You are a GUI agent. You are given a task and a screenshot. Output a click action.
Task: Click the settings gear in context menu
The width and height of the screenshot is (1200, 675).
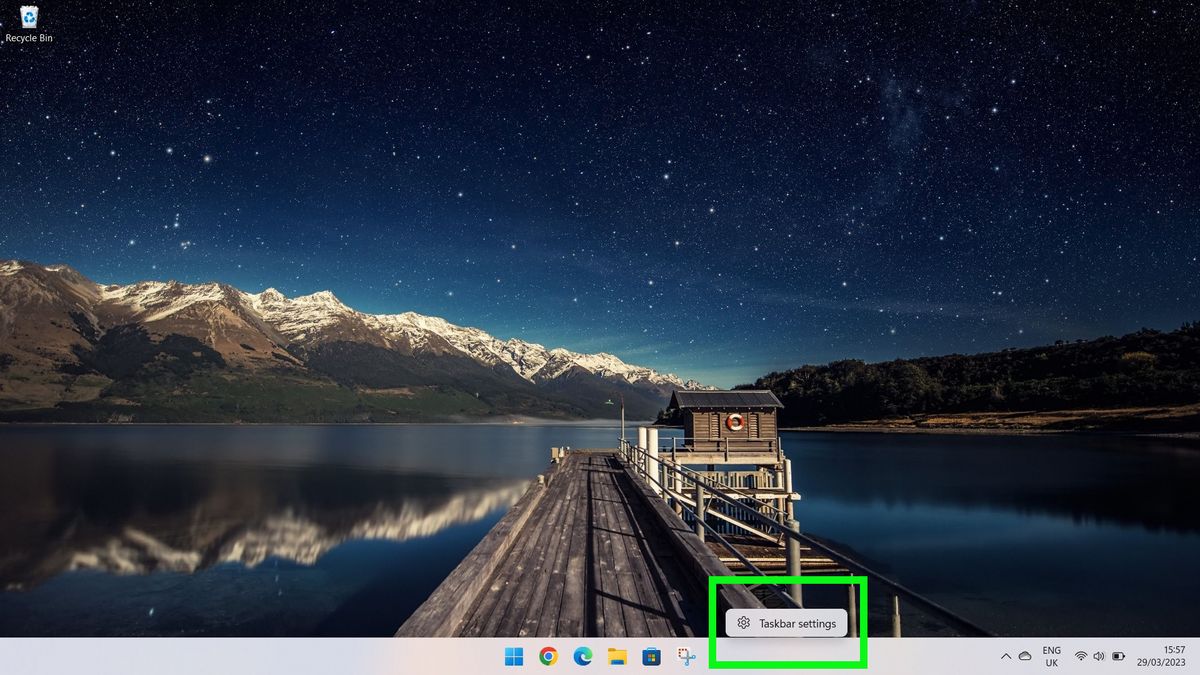tap(743, 622)
